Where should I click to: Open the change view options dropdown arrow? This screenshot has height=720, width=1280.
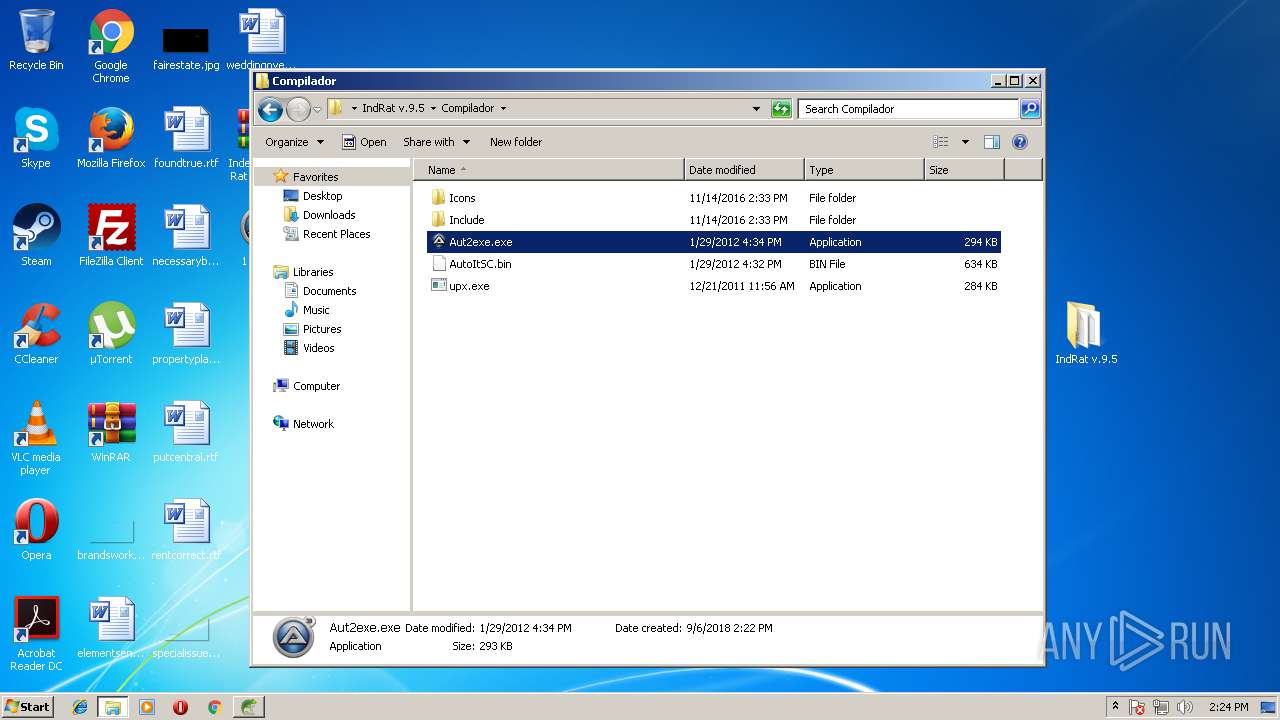click(x=965, y=142)
